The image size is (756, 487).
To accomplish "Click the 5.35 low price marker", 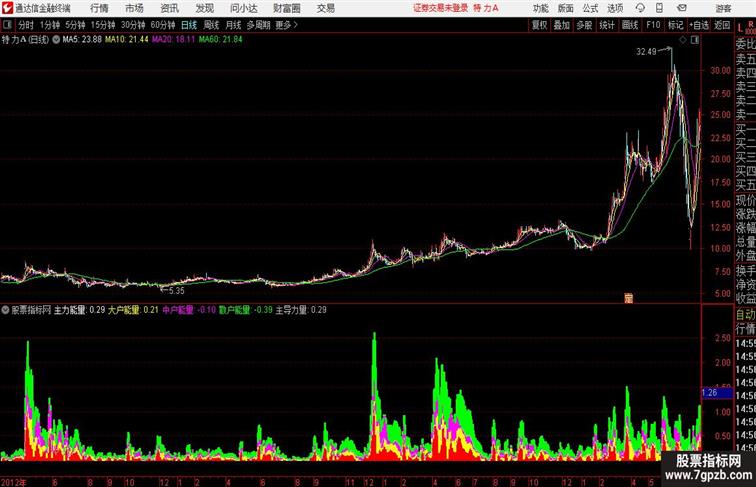I will pyautogui.click(x=176, y=291).
